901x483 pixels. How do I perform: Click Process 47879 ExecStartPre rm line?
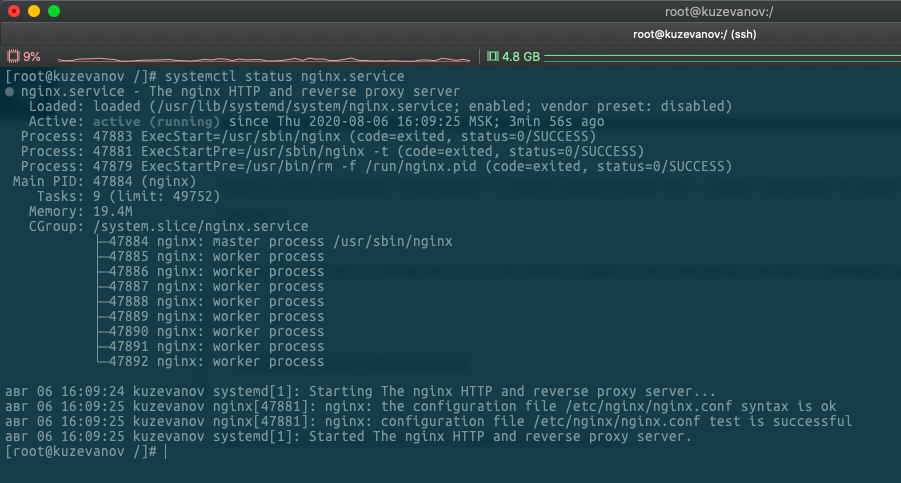[376, 167]
